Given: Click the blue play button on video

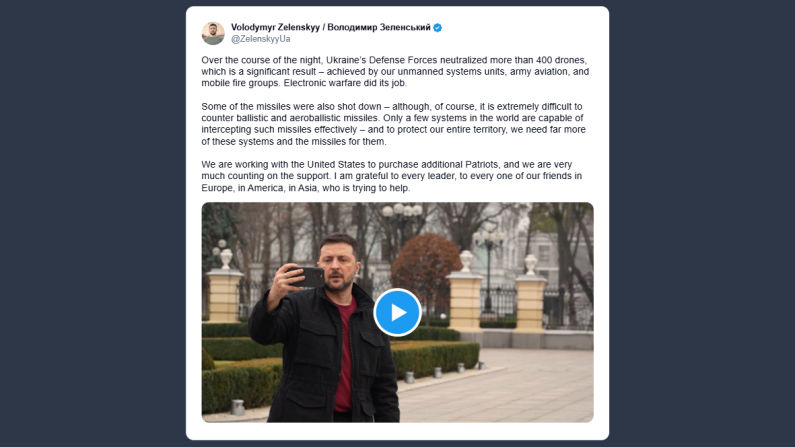Looking at the screenshot, I should [x=398, y=312].
